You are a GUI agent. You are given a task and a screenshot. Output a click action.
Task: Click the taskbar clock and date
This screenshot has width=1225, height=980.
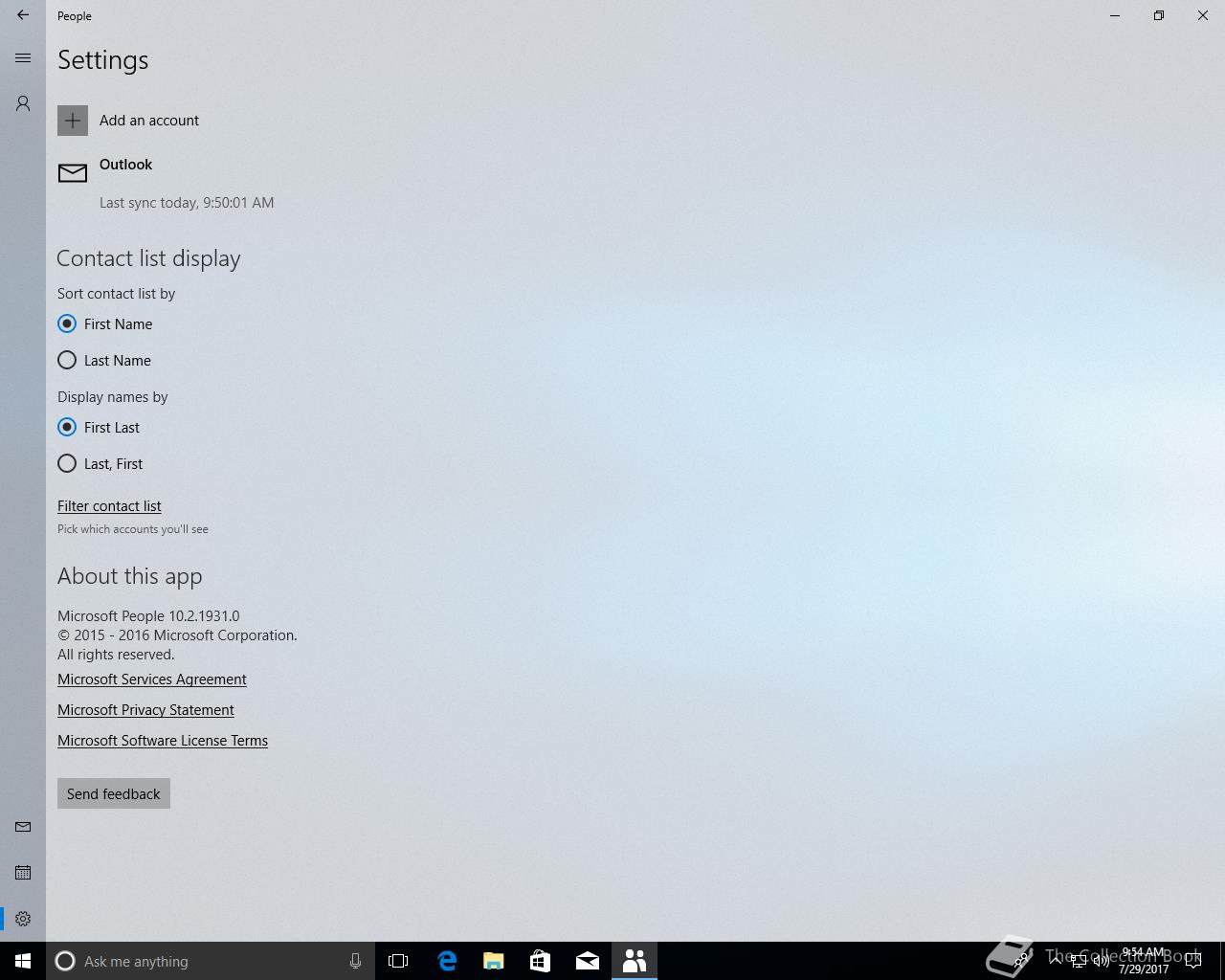click(1144, 961)
